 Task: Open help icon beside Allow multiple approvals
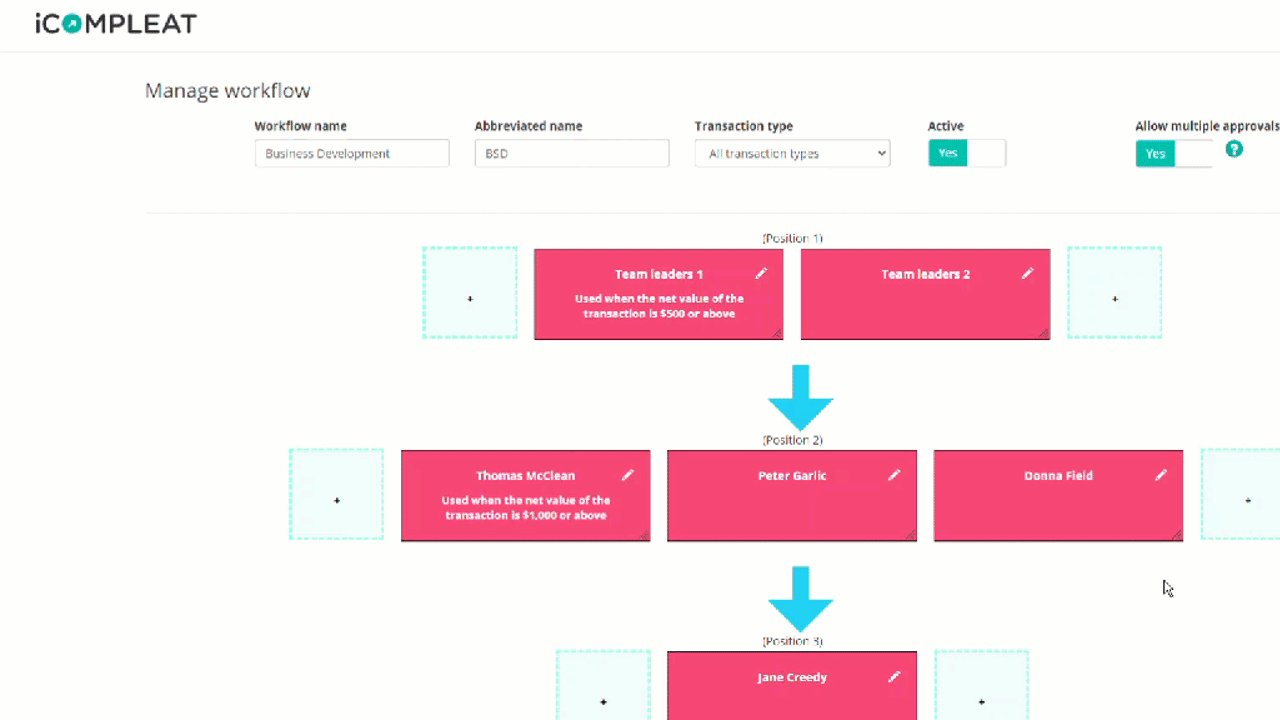click(1234, 149)
